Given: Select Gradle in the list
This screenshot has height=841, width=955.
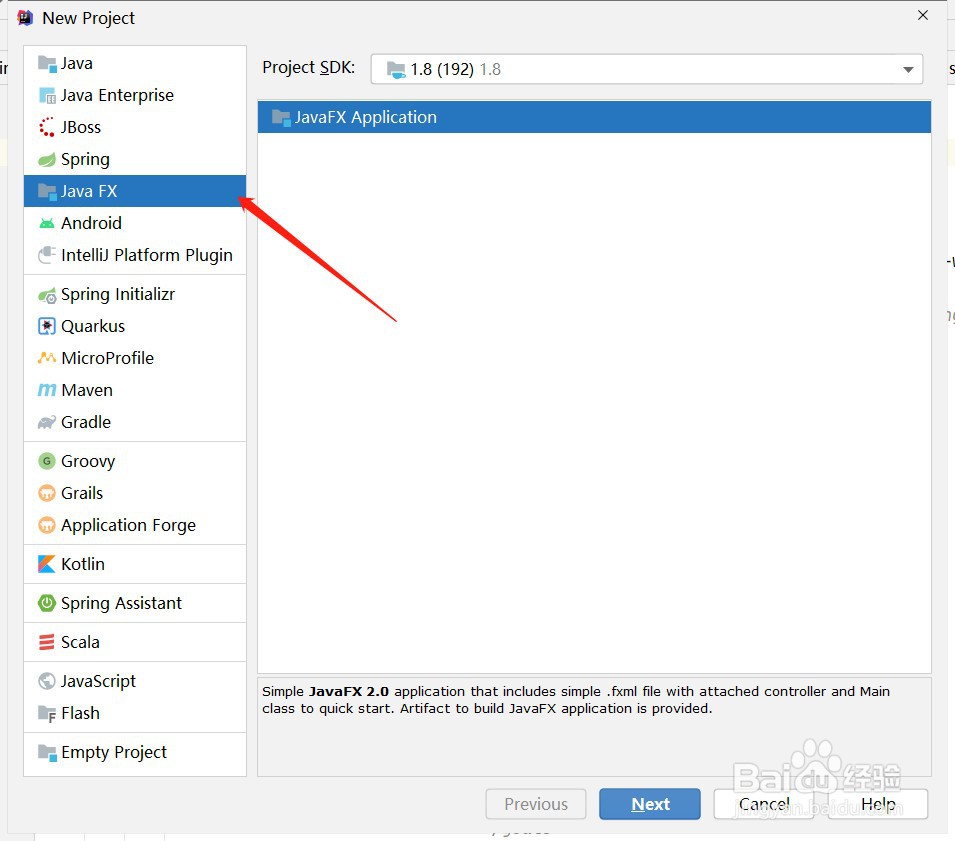Looking at the screenshot, I should click(135, 422).
